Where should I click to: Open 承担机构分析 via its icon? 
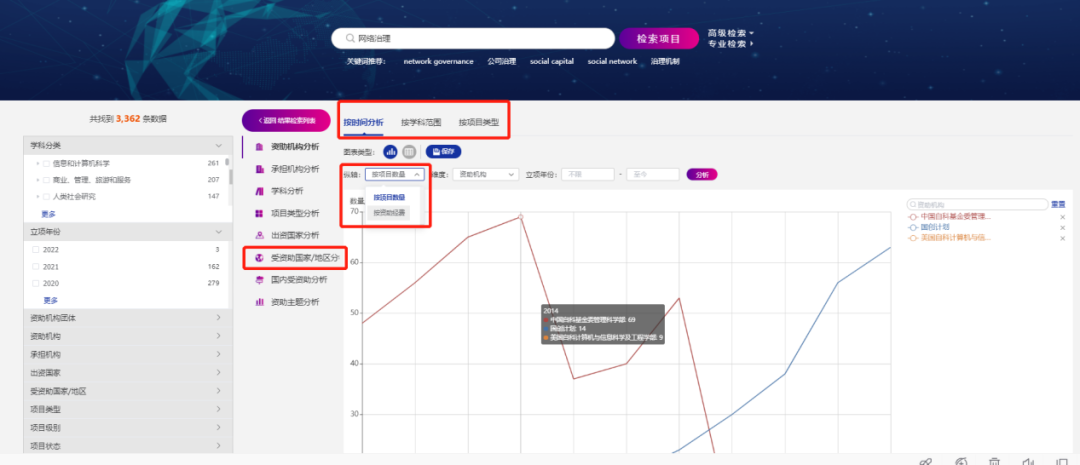point(259,169)
